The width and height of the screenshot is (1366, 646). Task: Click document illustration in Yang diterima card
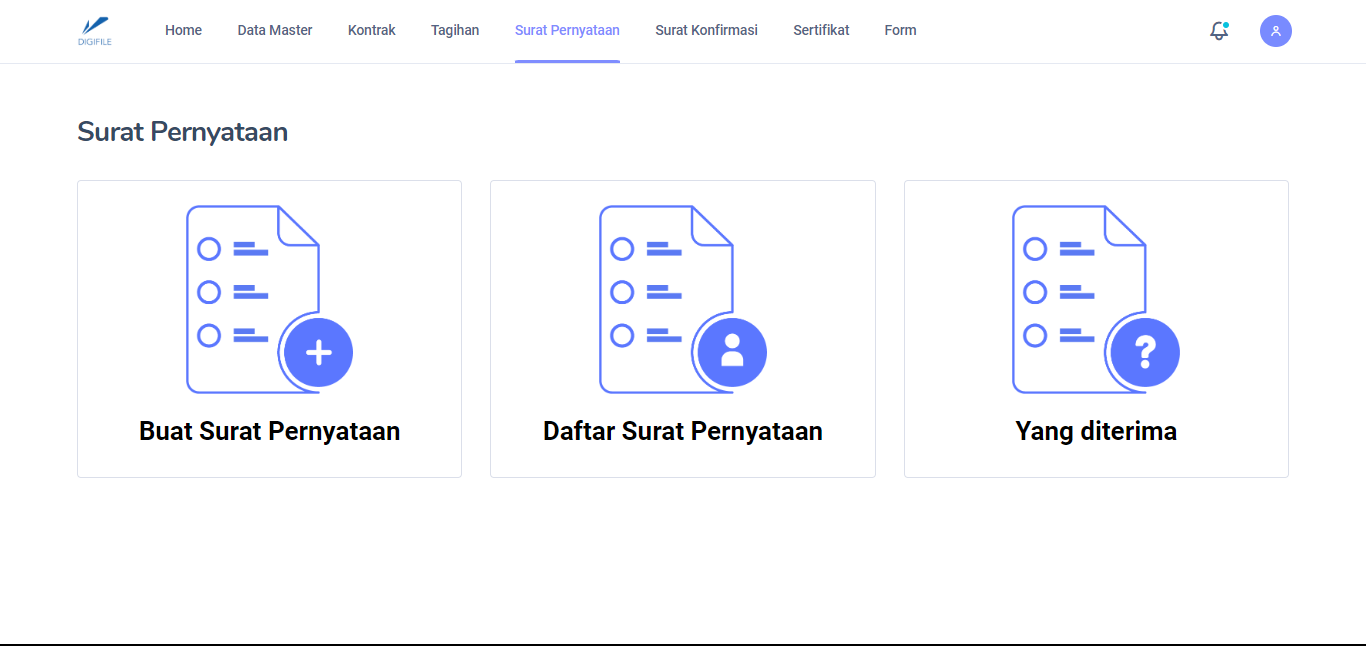click(1071, 290)
